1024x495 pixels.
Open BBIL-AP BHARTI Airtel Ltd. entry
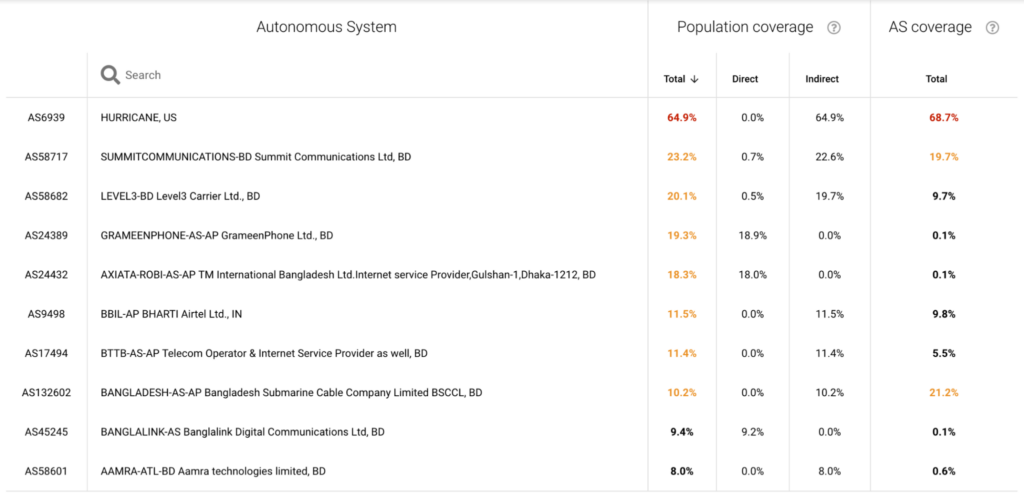(x=171, y=314)
